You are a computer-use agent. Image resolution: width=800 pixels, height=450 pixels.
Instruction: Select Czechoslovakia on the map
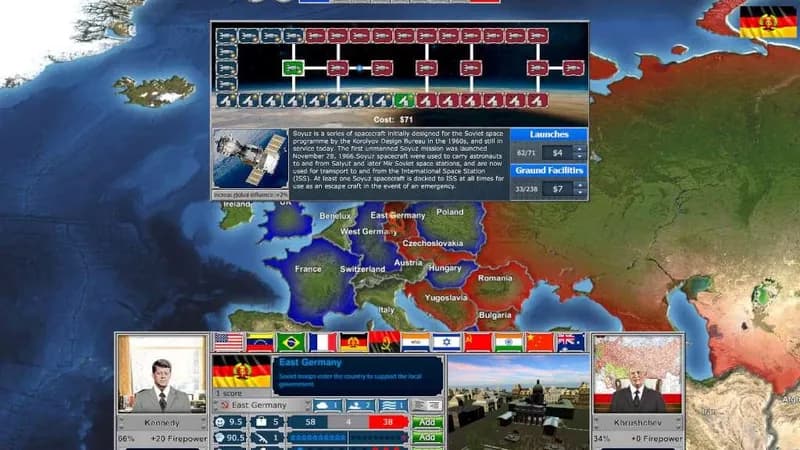(432, 243)
